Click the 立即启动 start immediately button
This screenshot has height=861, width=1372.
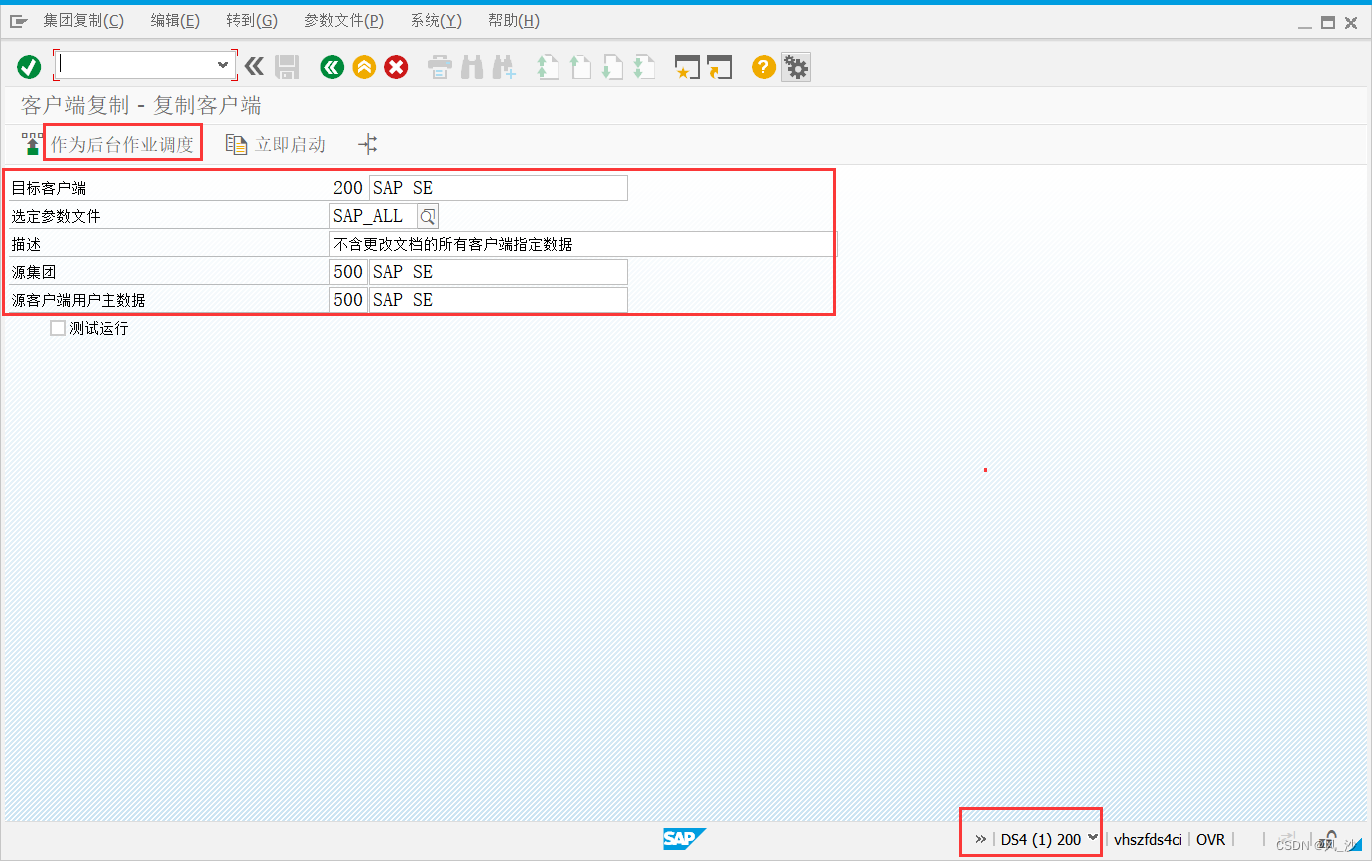coord(276,144)
